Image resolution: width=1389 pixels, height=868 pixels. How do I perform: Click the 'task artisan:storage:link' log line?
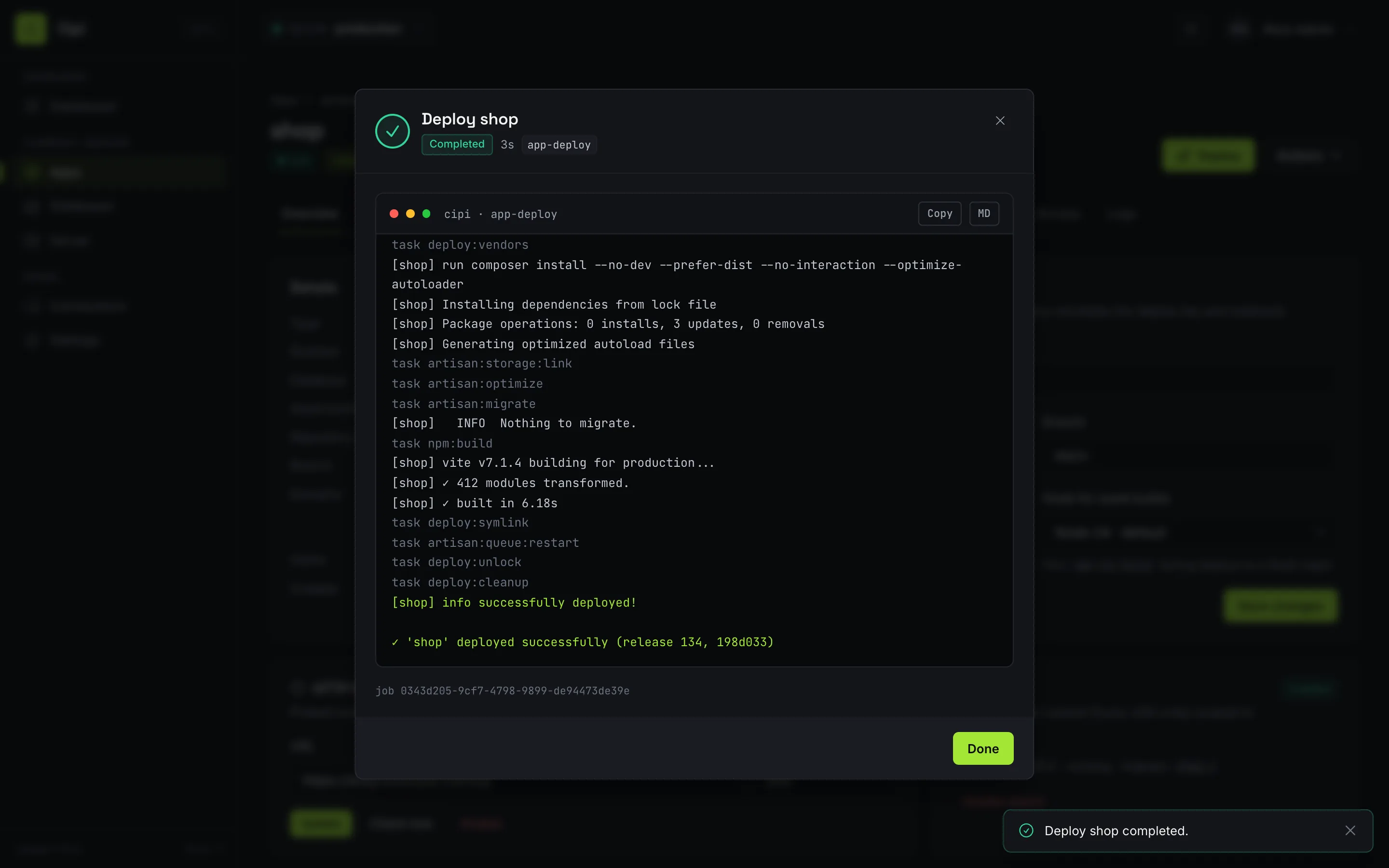point(481,364)
